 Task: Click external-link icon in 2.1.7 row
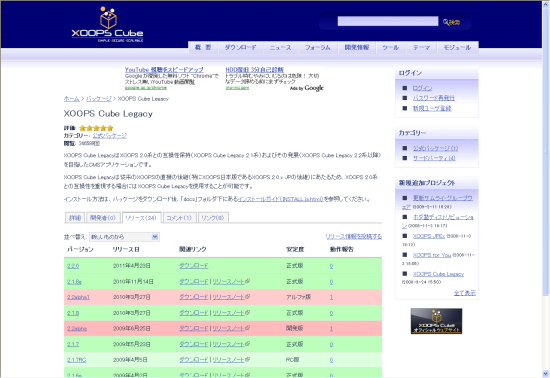point(247,344)
